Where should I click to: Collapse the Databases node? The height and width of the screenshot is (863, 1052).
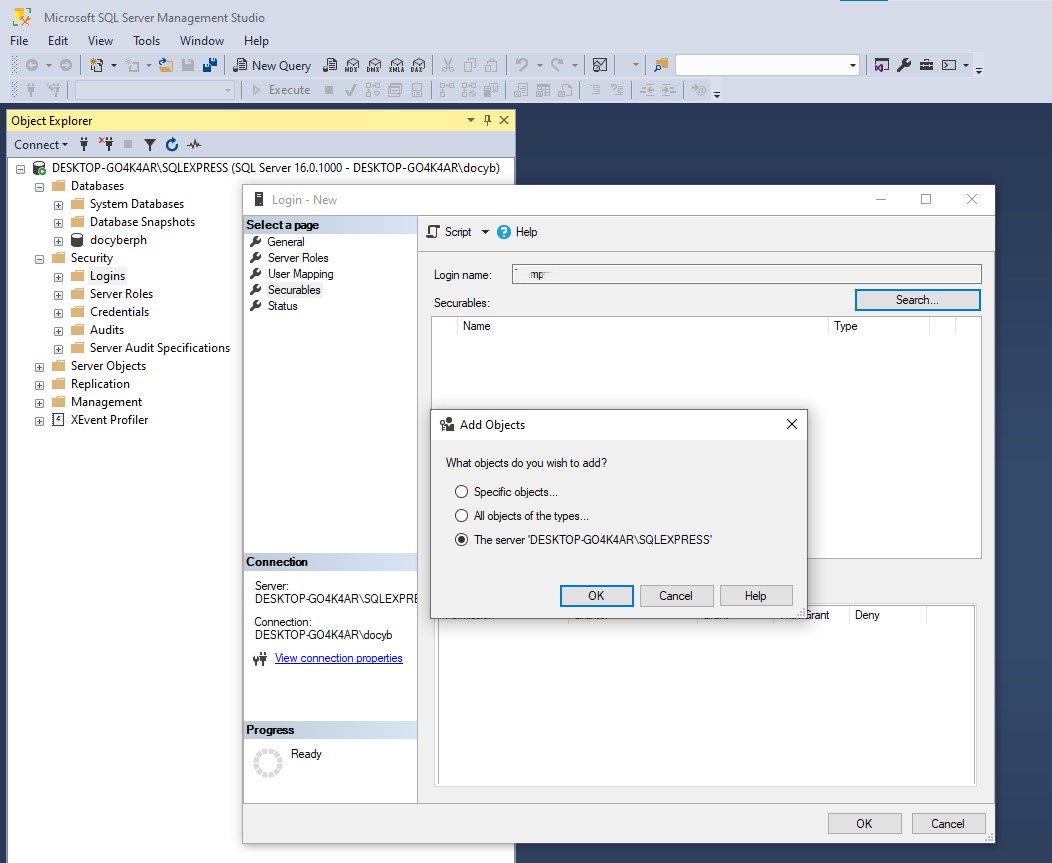tap(38, 185)
